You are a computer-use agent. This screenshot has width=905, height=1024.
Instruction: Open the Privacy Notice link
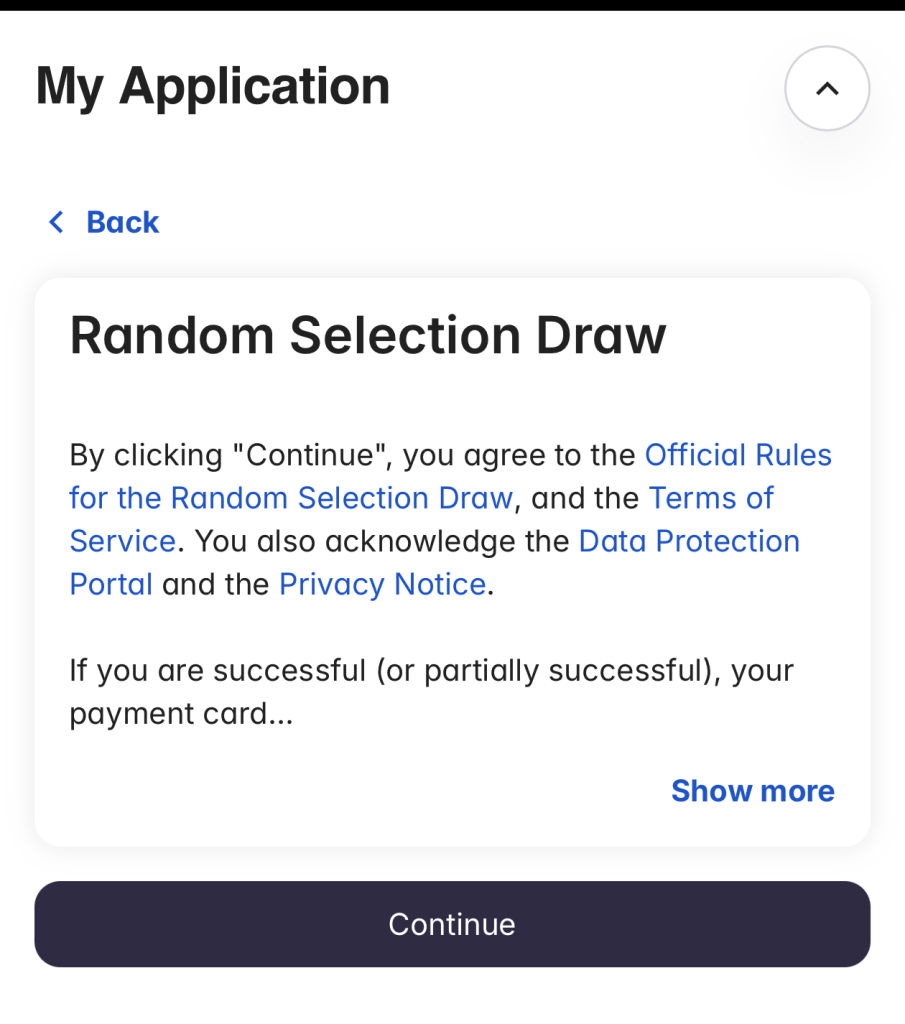coord(382,584)
